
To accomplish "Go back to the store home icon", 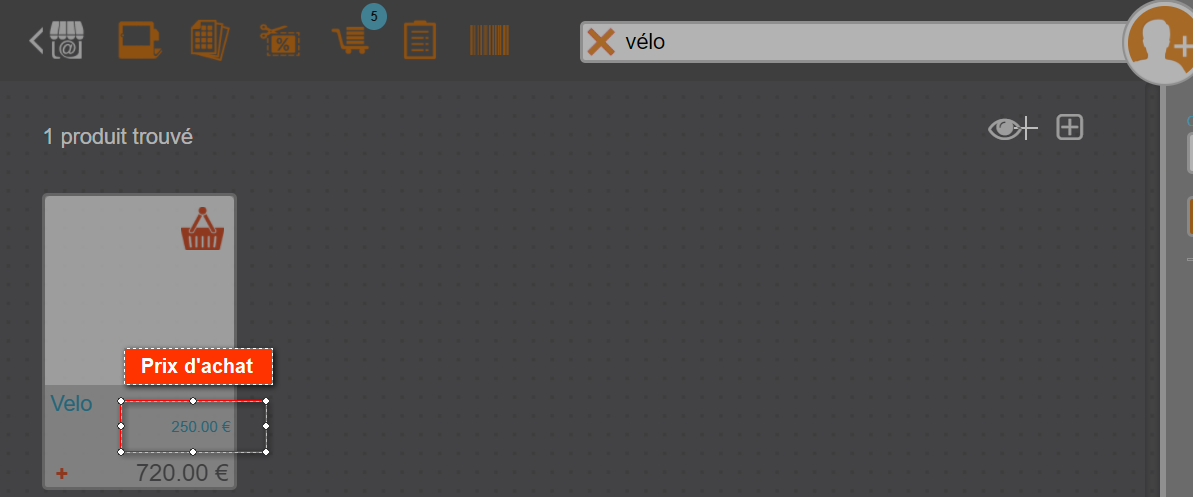I will [56, 40].
